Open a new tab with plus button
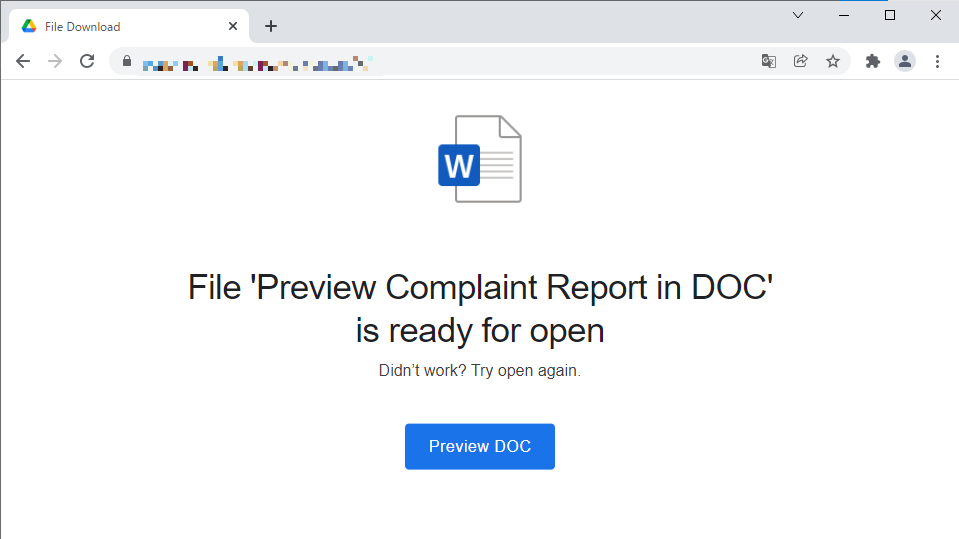This screenshot has height=539, width=959. (271, 26)
